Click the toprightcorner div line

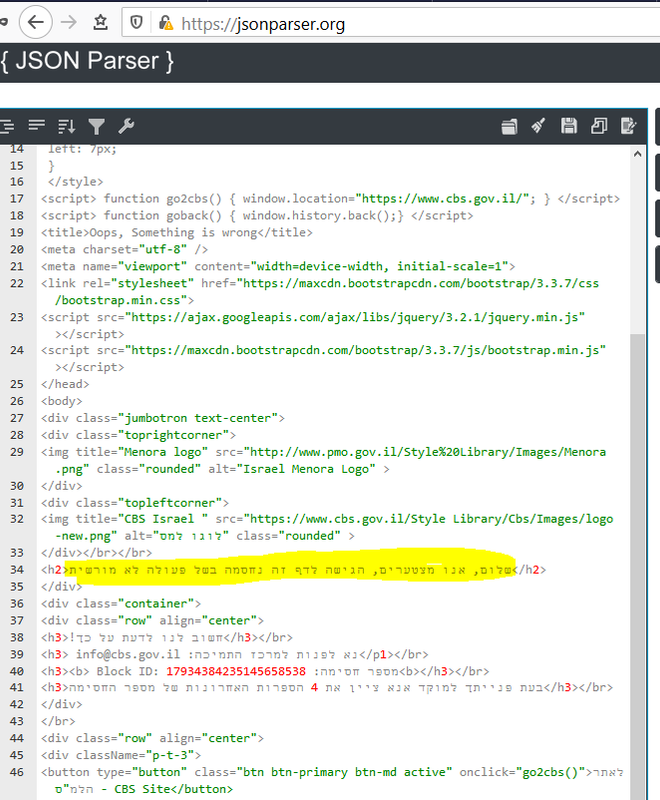coord(138,435)
